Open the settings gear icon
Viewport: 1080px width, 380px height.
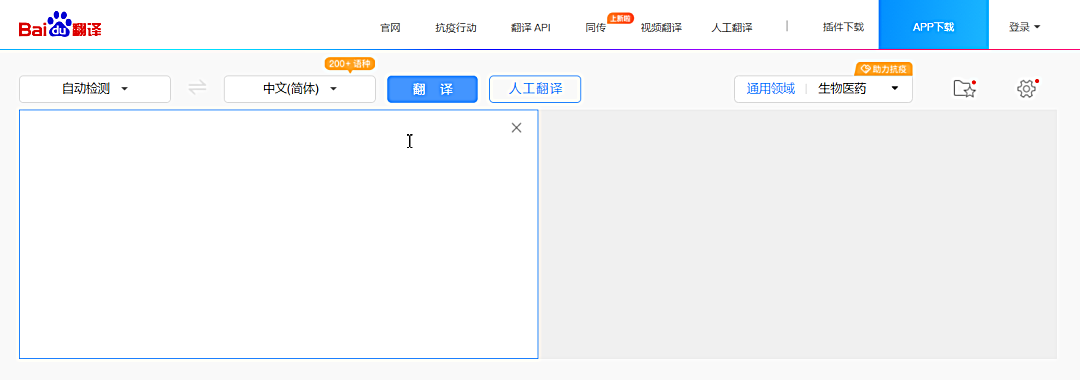click(x=1026, y=88)
